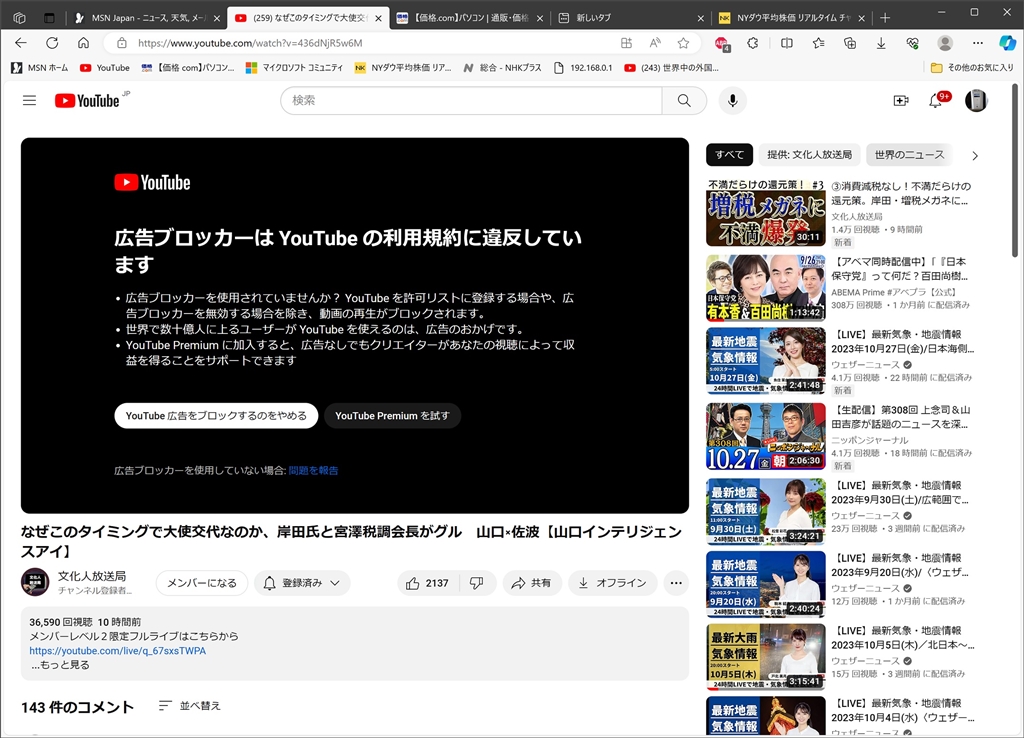Image resolution: width=1024 pixels, height=738 pixels.
Task: Click the browser address bar URL
Action: pyautogui.click(x=250, y=43)
